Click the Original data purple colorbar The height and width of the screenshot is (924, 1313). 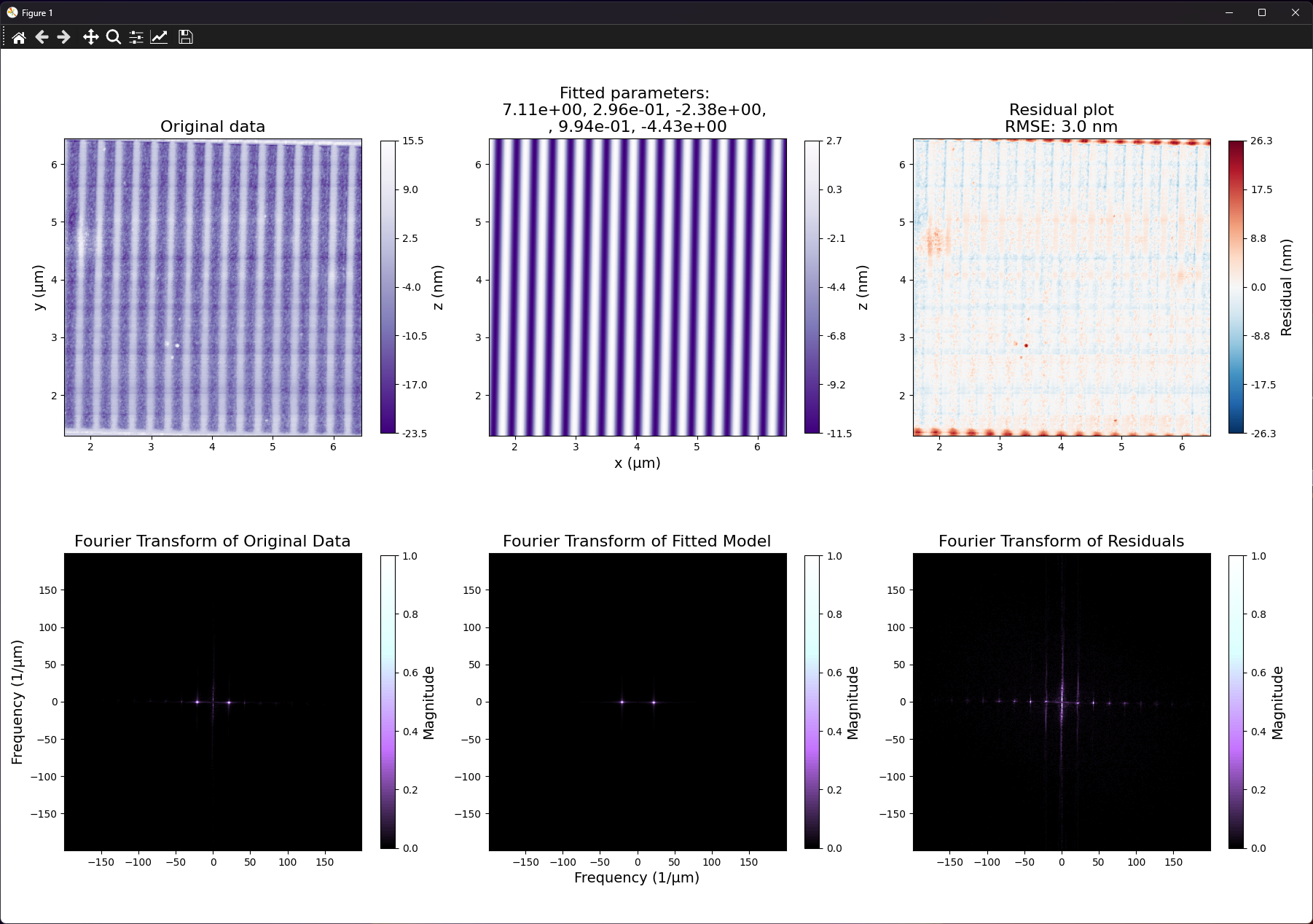coord(388,287)
